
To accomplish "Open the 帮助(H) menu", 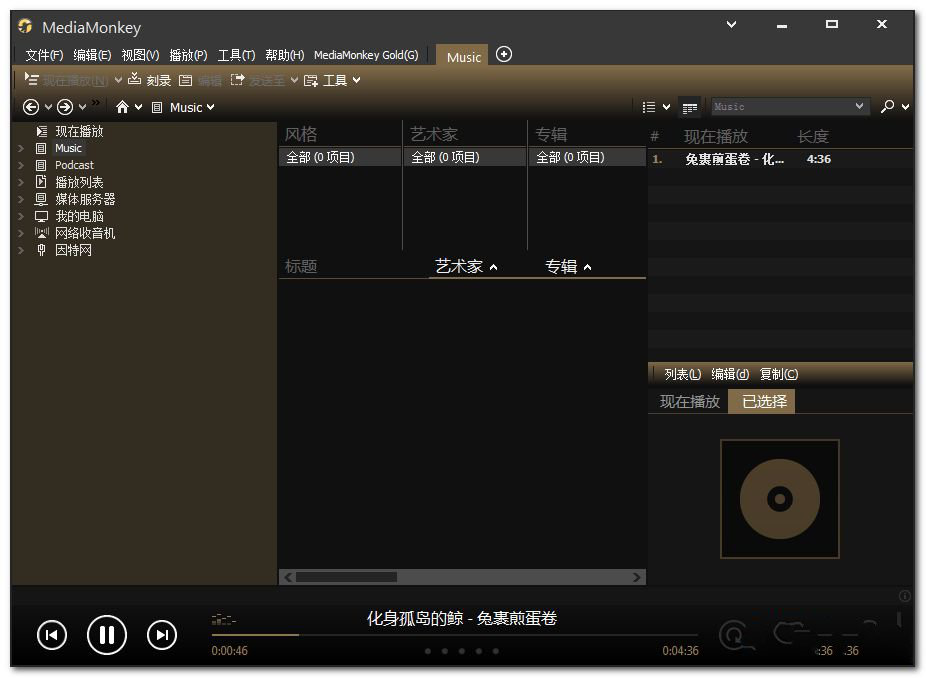I will pyautogui.click(x=285, y=55).
